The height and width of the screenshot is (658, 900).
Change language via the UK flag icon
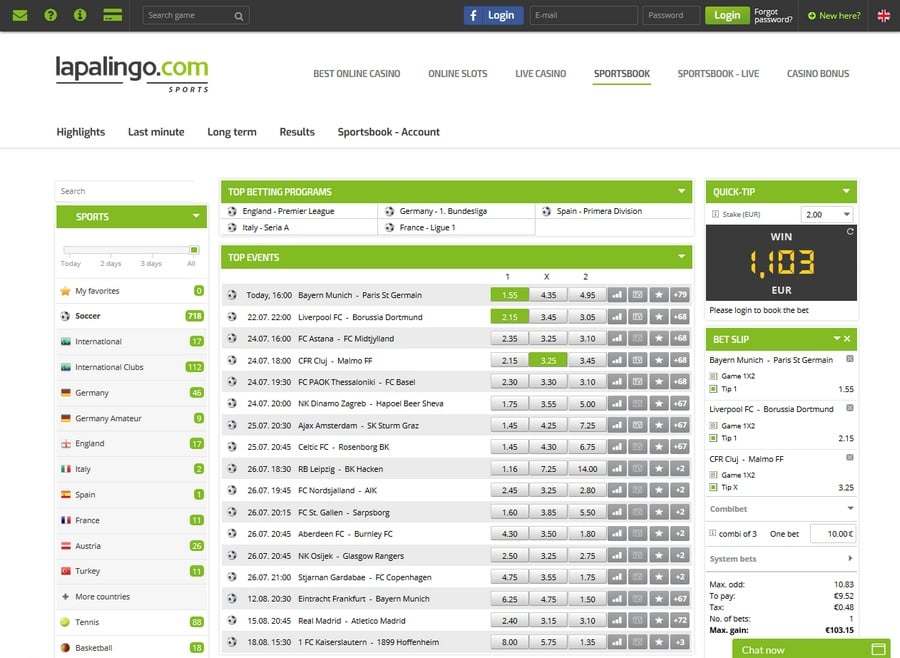pyautogui.click(x=884, y=16)
